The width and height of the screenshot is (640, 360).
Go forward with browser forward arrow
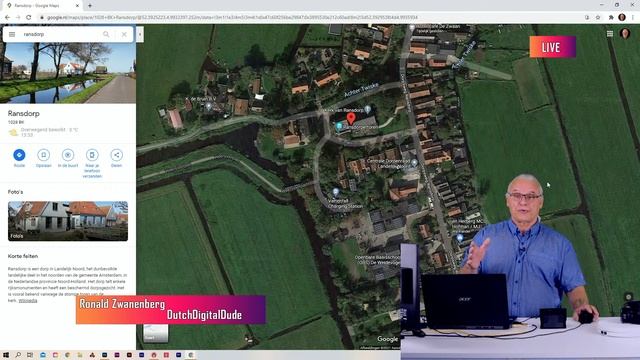click(18, 17)
